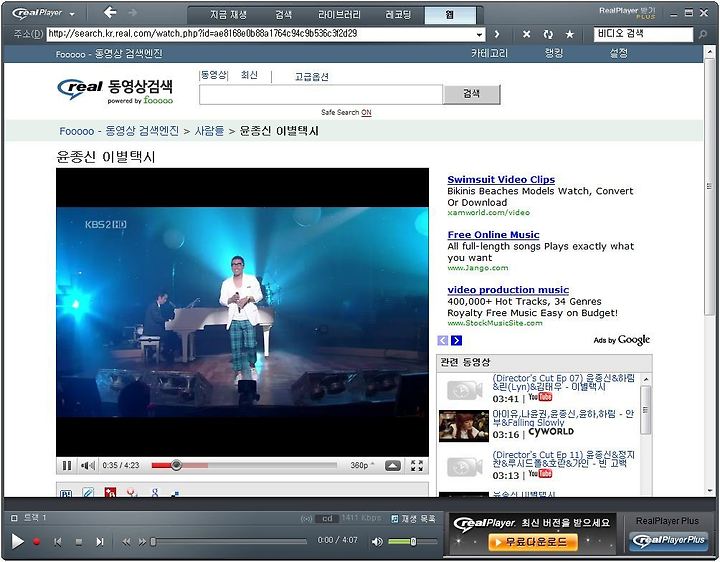The height and width of the screenshot is (562, 720).
Task: Open the 카테고리 menu
Action: [x=489, y=53]
